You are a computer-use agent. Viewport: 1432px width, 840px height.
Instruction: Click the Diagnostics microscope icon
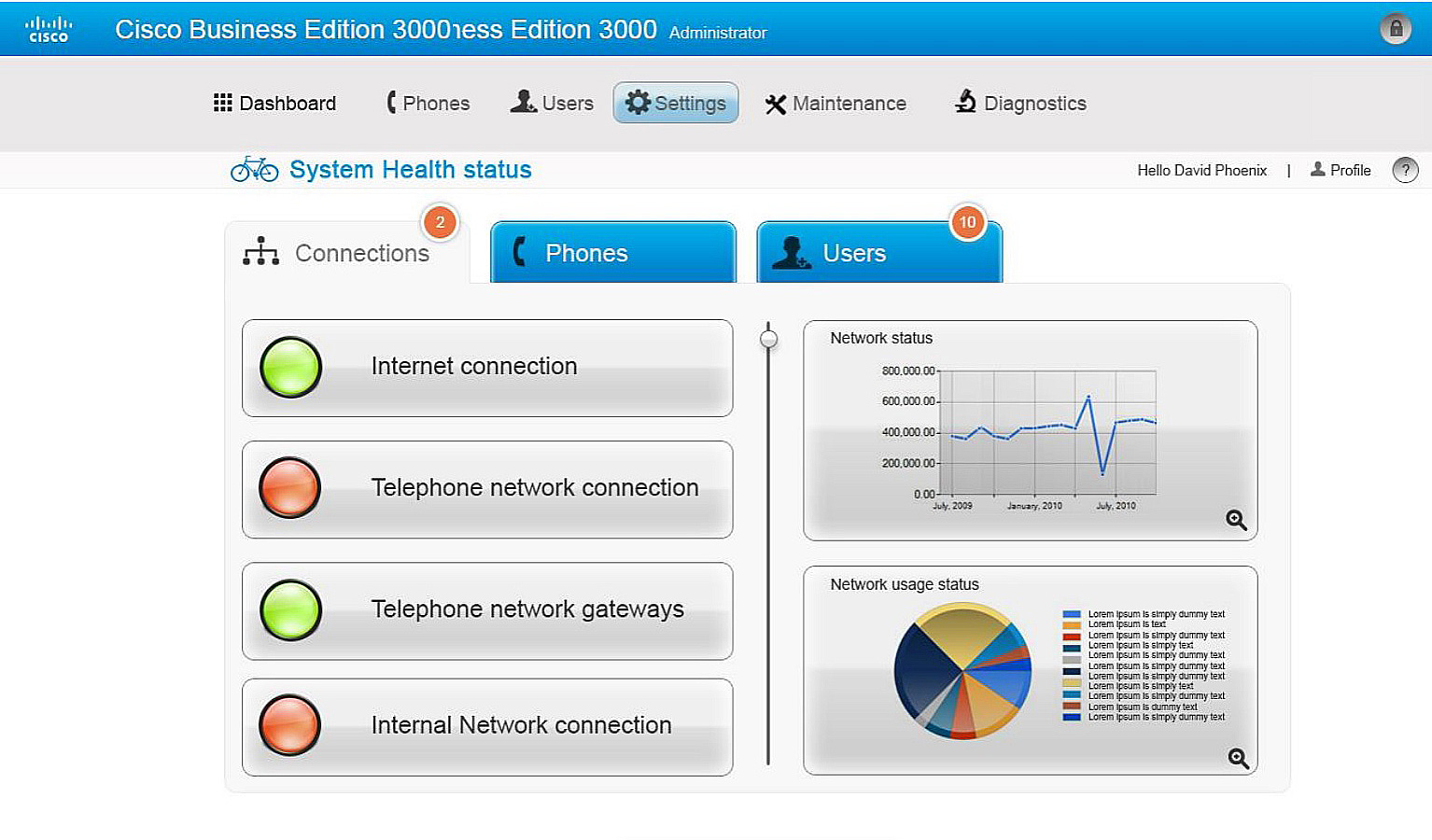point(965,101)
